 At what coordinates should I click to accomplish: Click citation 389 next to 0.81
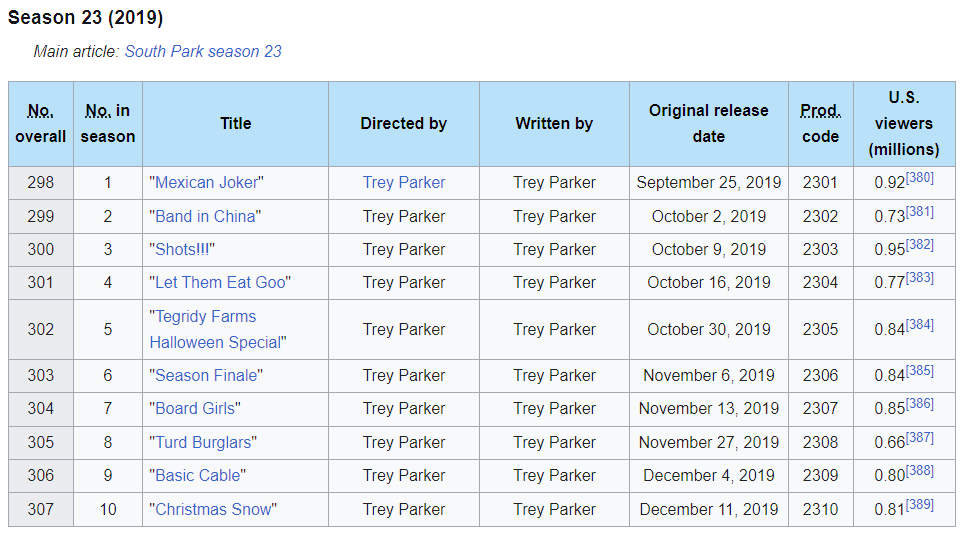click(919, 505)
